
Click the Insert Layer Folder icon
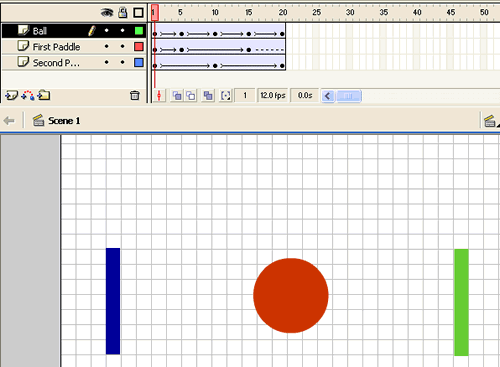click(44, 96)
